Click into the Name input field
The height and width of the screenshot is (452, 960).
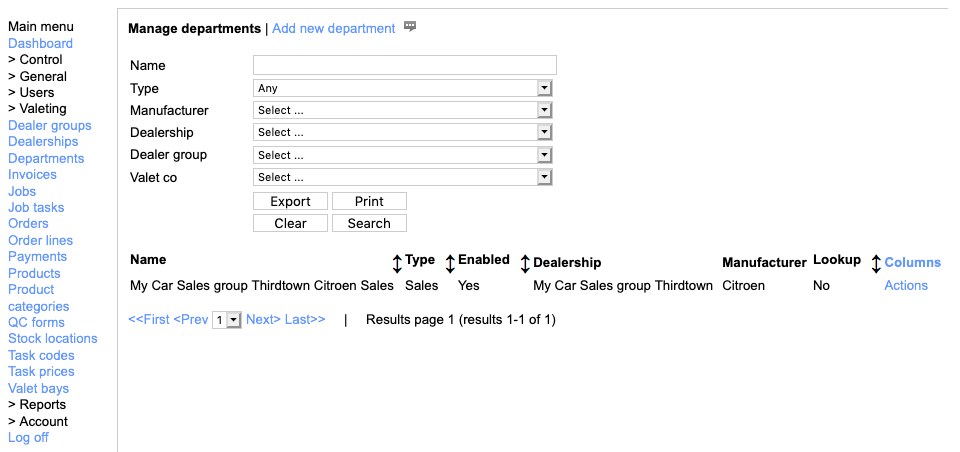tap(404, 66)
